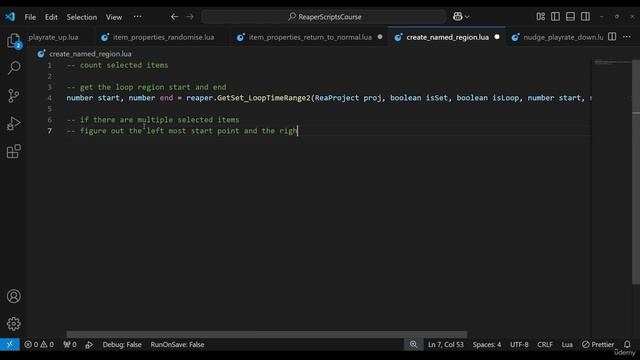Click create_named_region.lua breadcrumb

pos(90,54)
